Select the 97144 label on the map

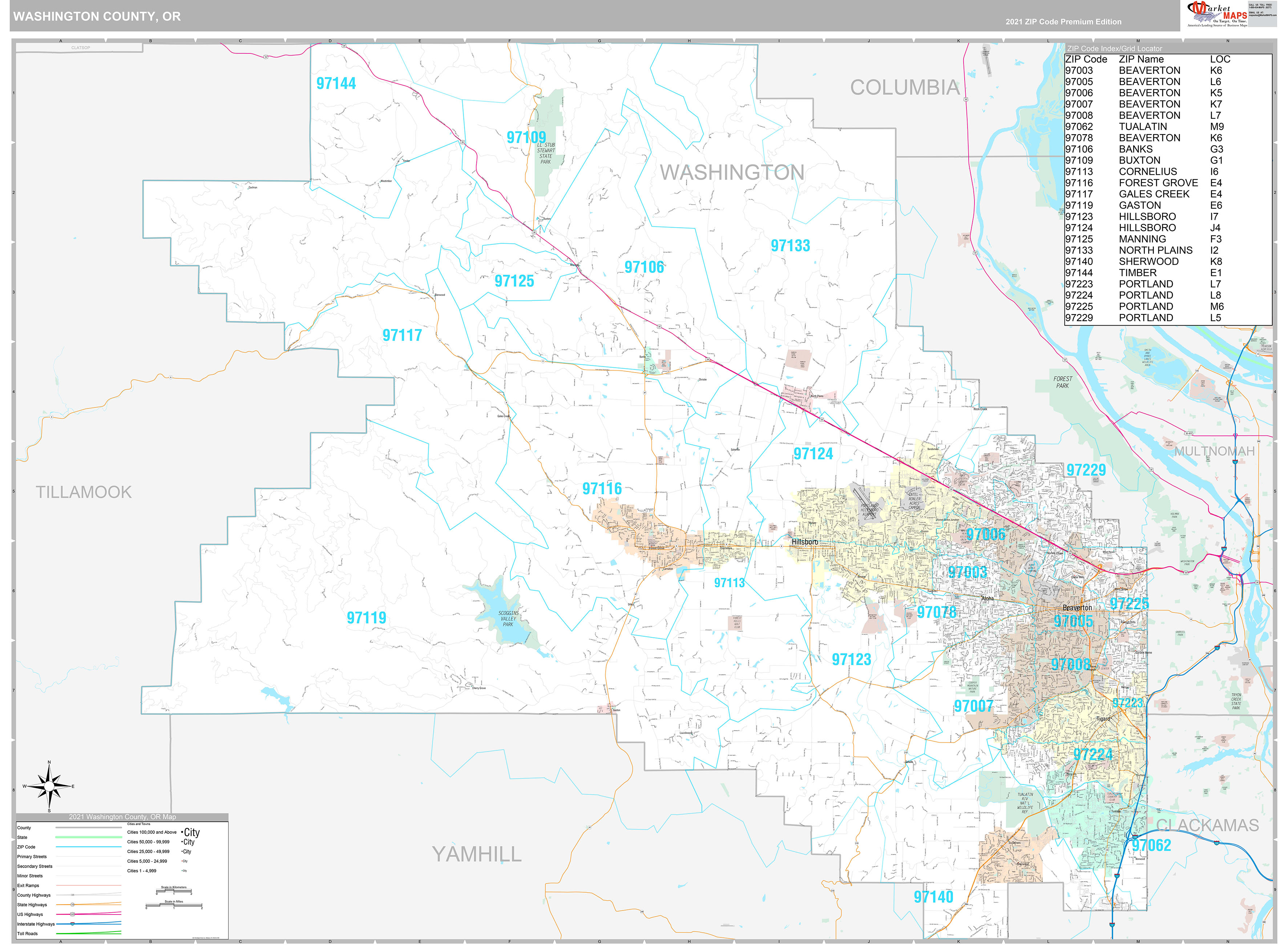click(x=336, y=84)
